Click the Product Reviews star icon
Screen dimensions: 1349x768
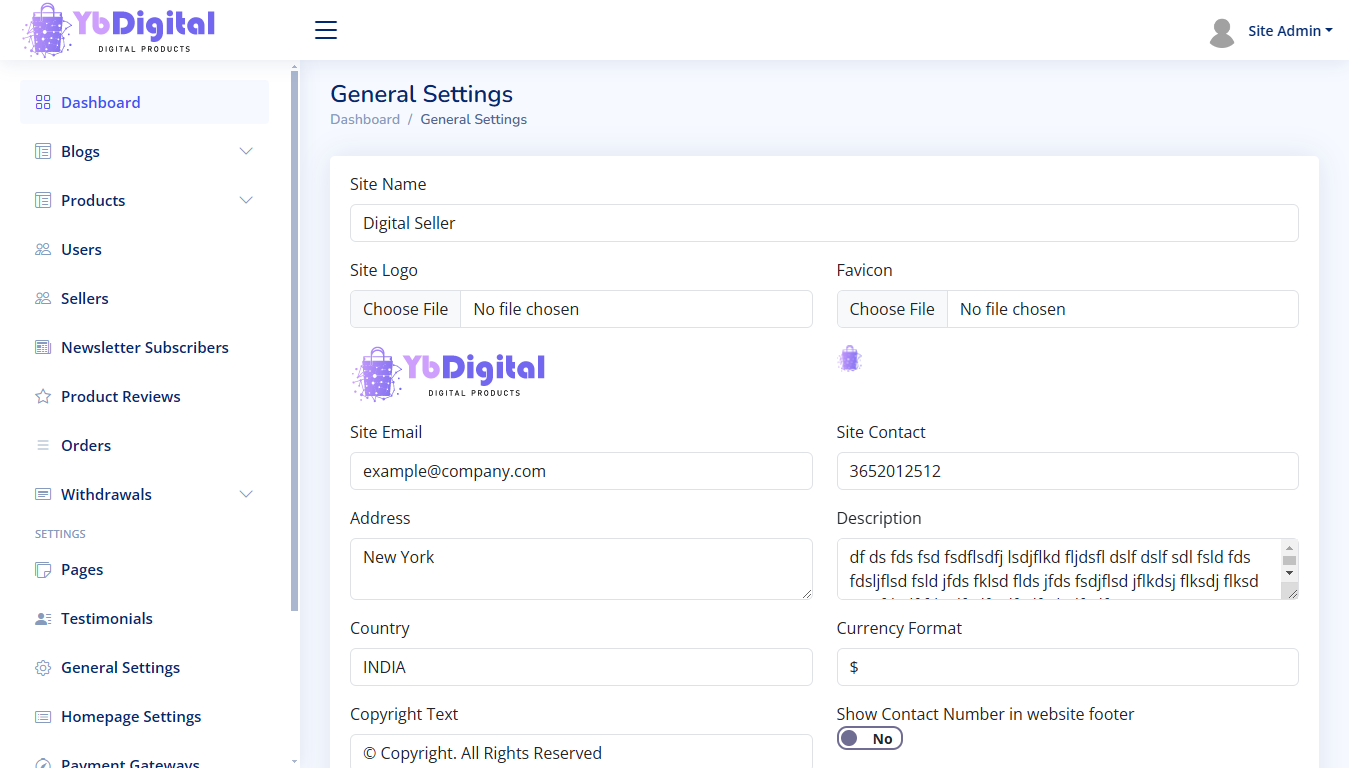(43, 397)
